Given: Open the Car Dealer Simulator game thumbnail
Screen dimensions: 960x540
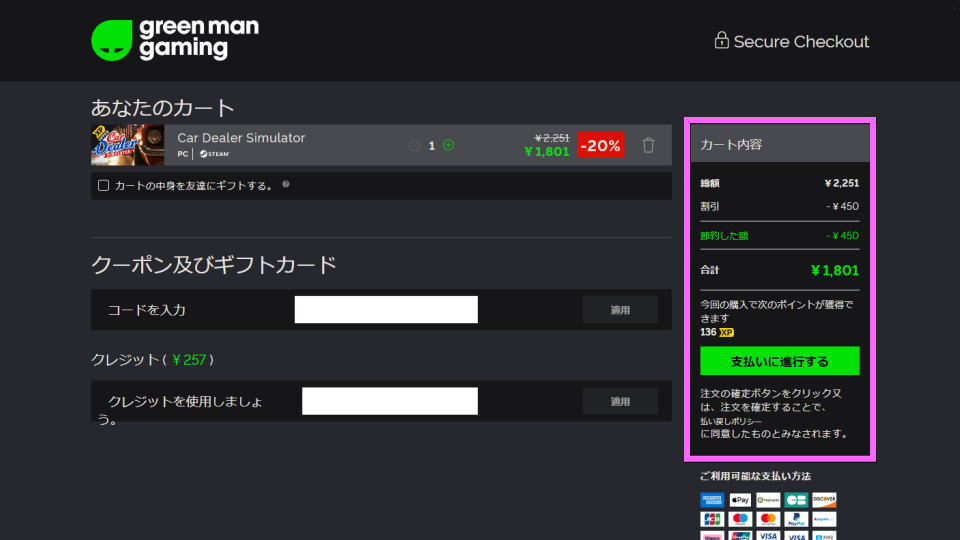Looking at the screenshot, I should (127, 145).
